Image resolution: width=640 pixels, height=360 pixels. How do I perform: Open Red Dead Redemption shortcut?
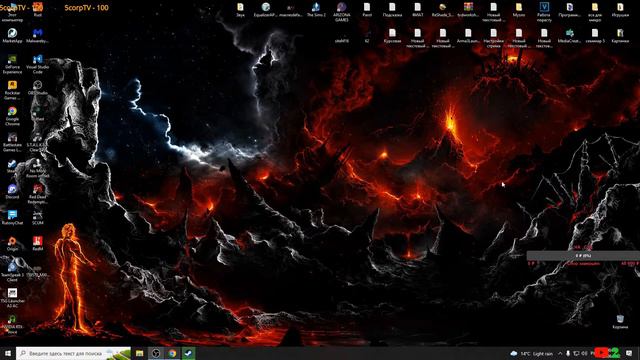click(38, 194)
